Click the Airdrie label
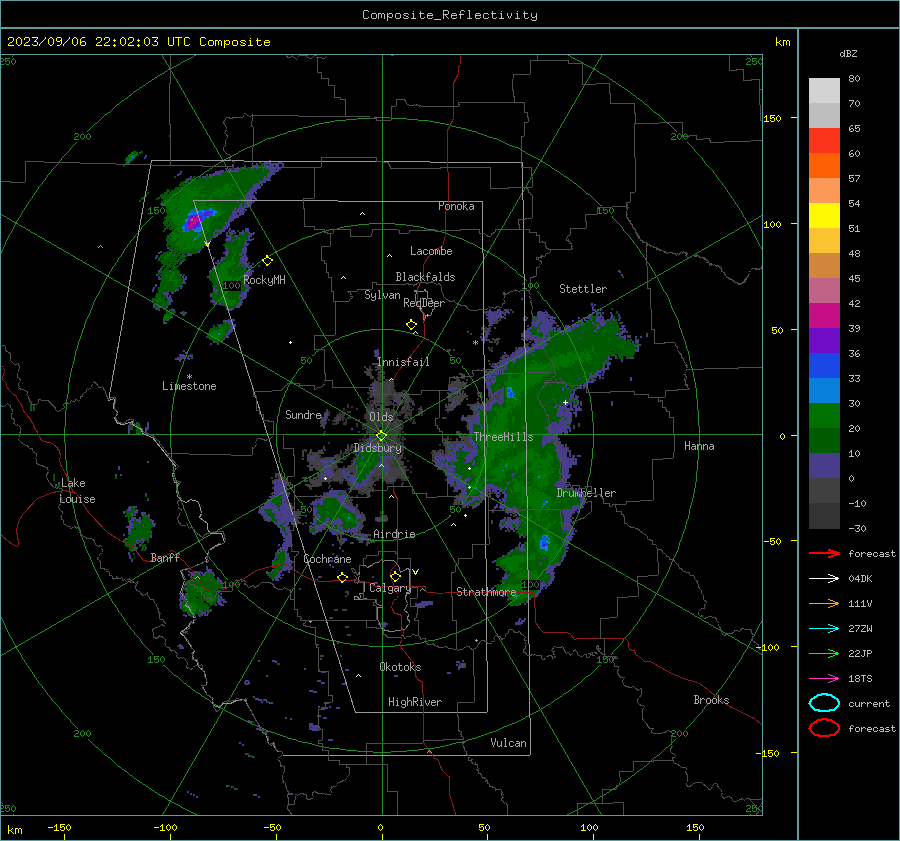 click(x=394, y=534)
